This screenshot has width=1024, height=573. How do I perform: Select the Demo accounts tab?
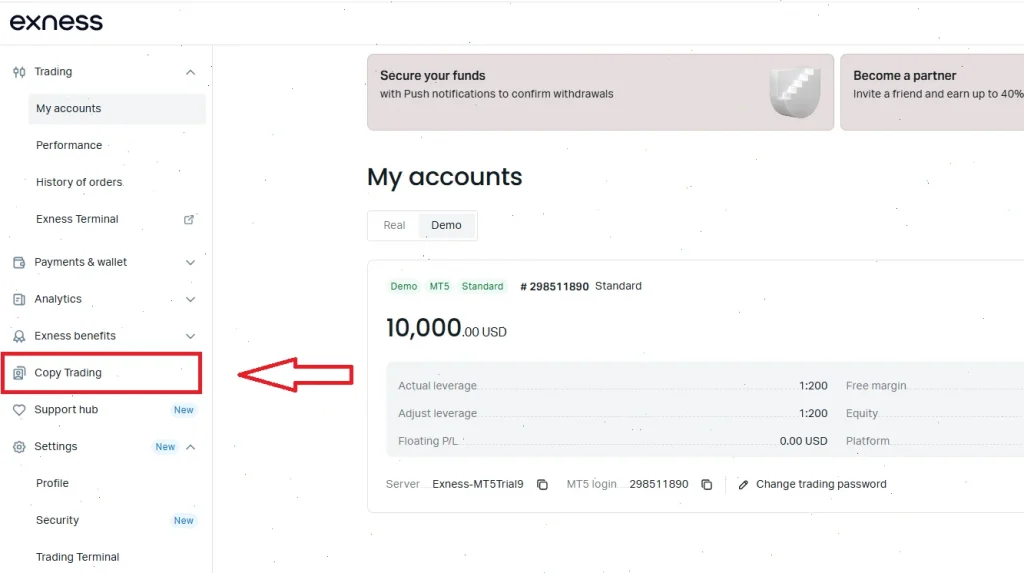446,225
